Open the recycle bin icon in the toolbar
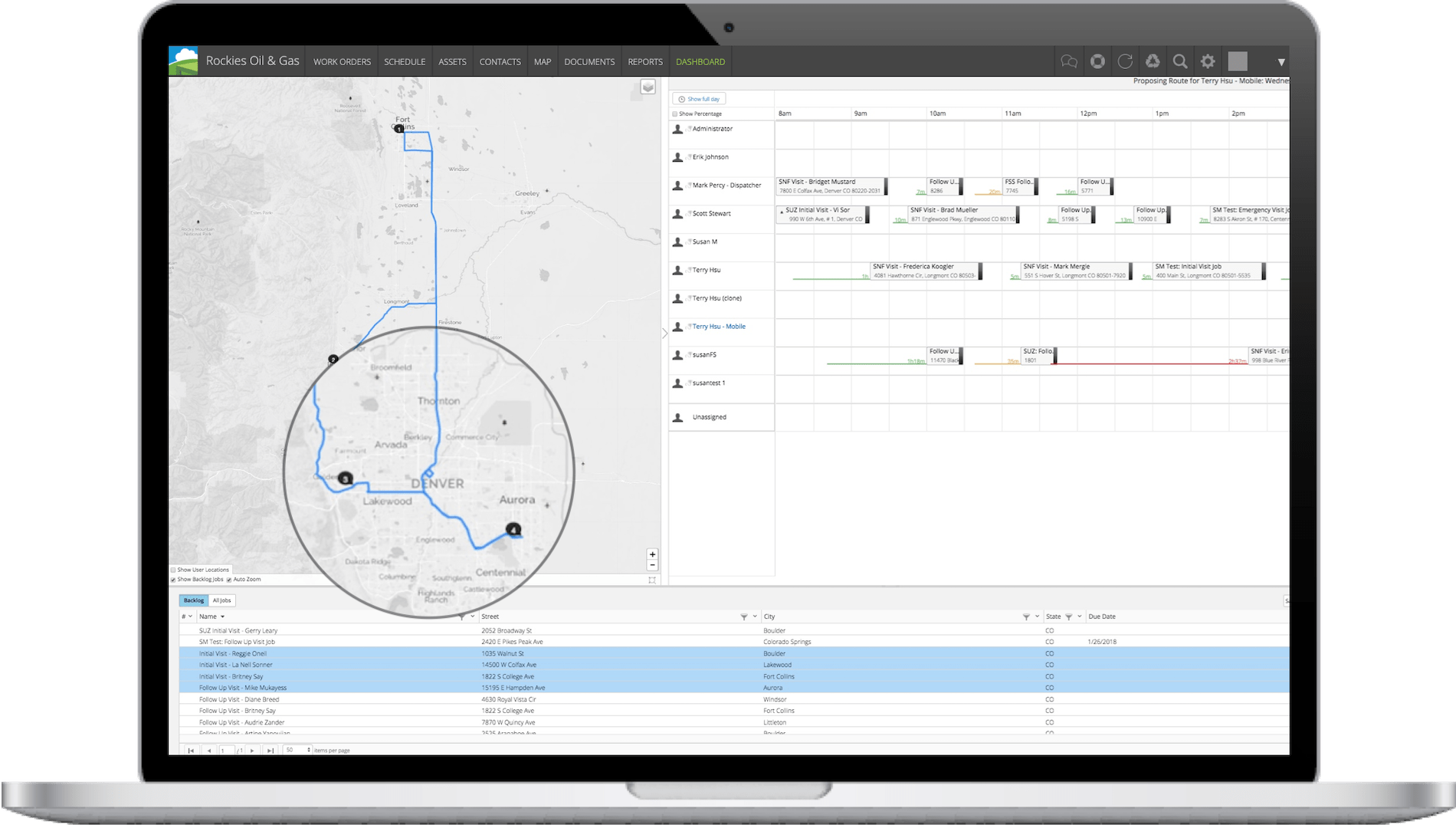The image size is (1456, 825). click(x=1153, y=61)
